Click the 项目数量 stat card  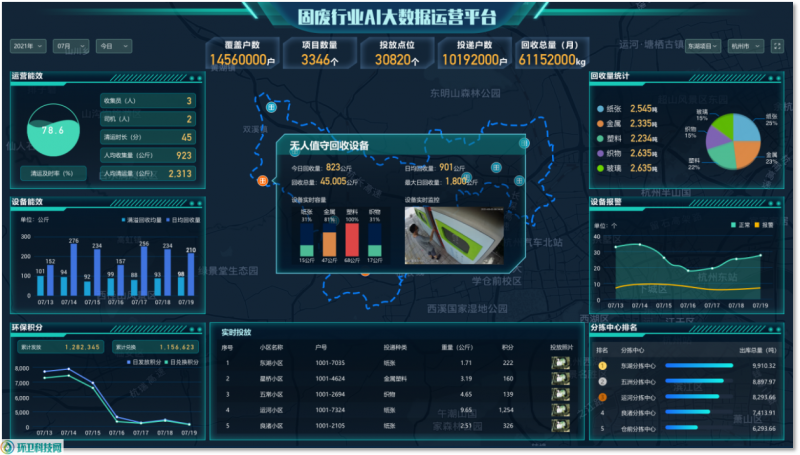(x=319, y=53)
